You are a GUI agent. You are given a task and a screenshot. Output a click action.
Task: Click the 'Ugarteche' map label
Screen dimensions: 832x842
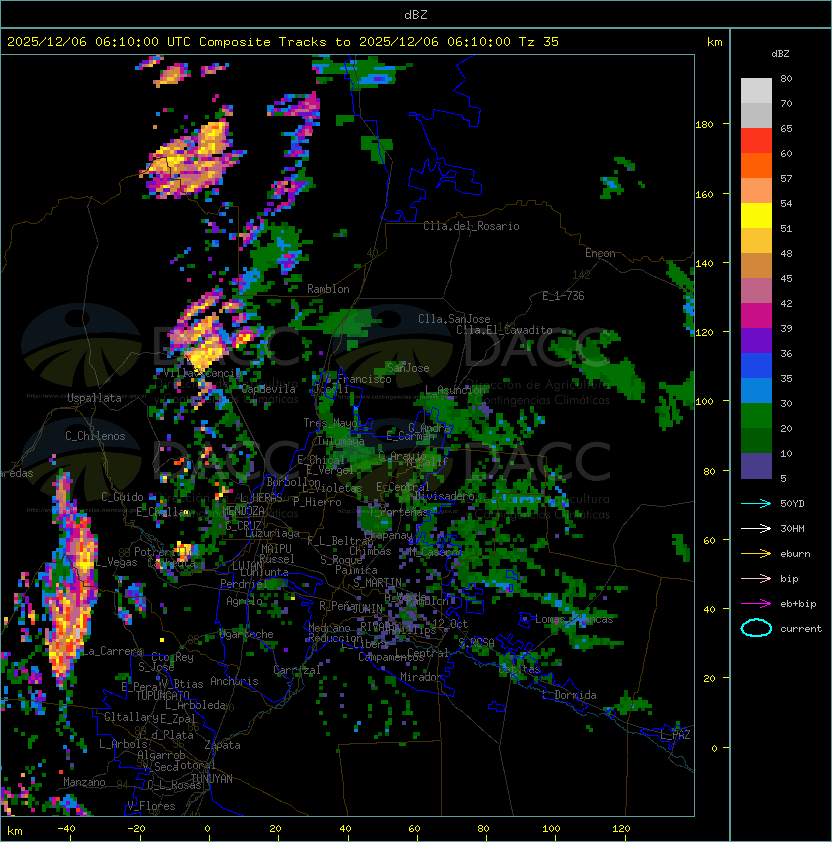[x=247, y=634]
